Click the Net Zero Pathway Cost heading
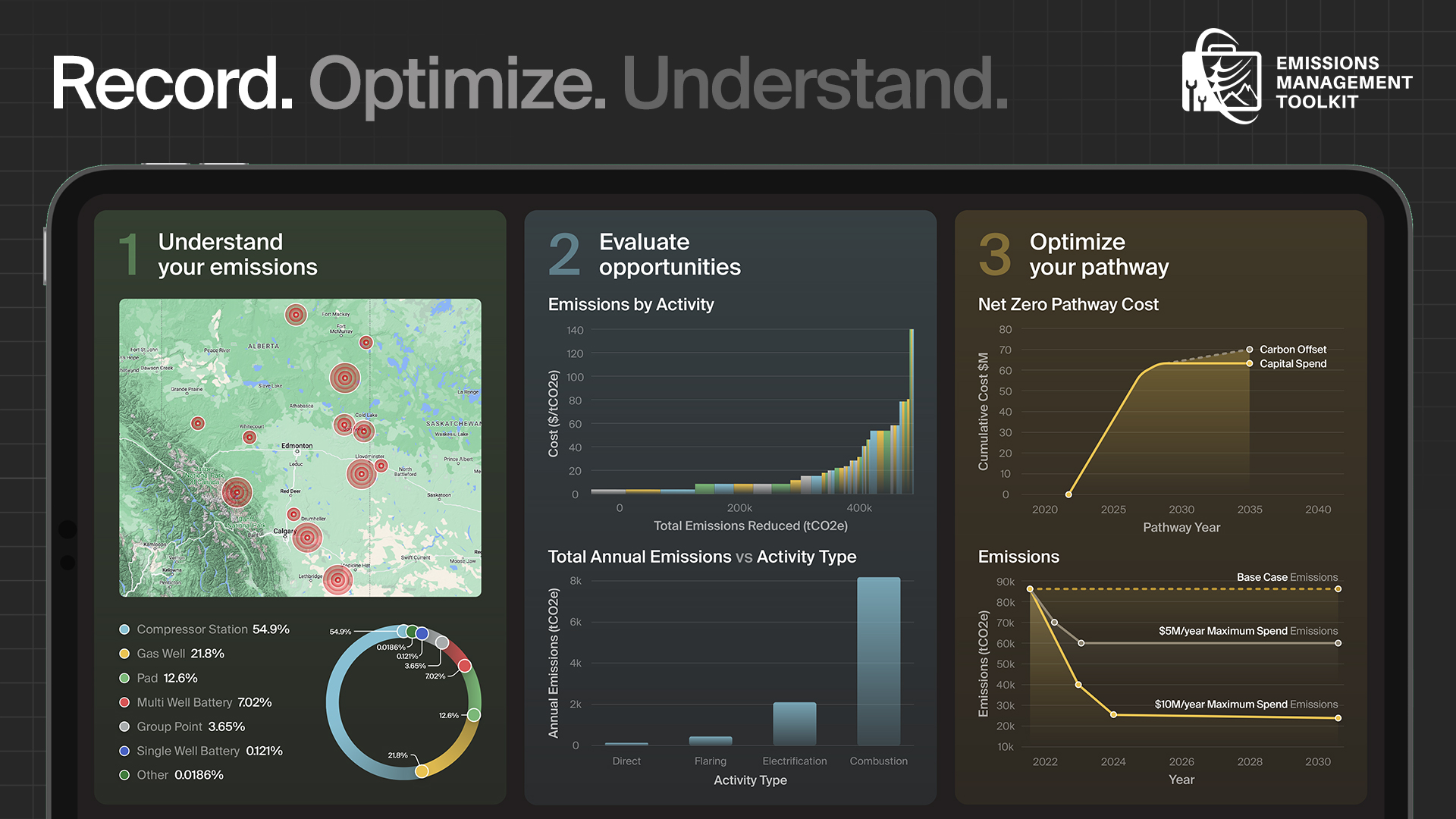The image size is (1456, 819). pos(1068,304)
